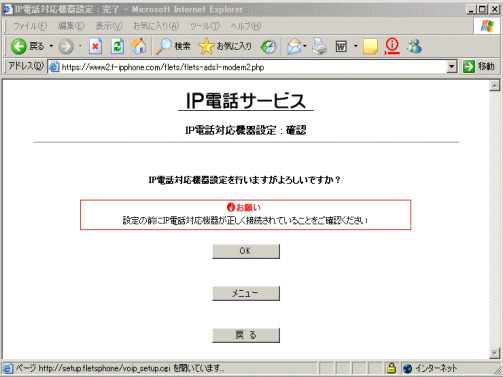Click the page icon in address bar
The width and height of the screenshot is (503, 377).
pyautogui.click(x=54, y=67)
